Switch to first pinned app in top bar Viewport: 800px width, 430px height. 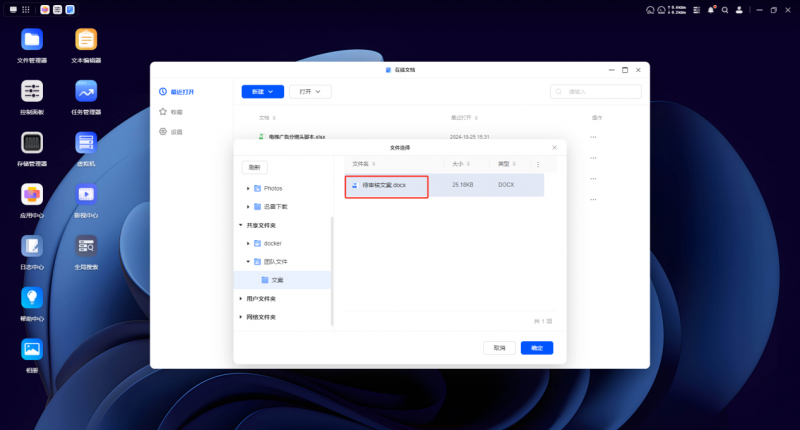click(45, 10)
